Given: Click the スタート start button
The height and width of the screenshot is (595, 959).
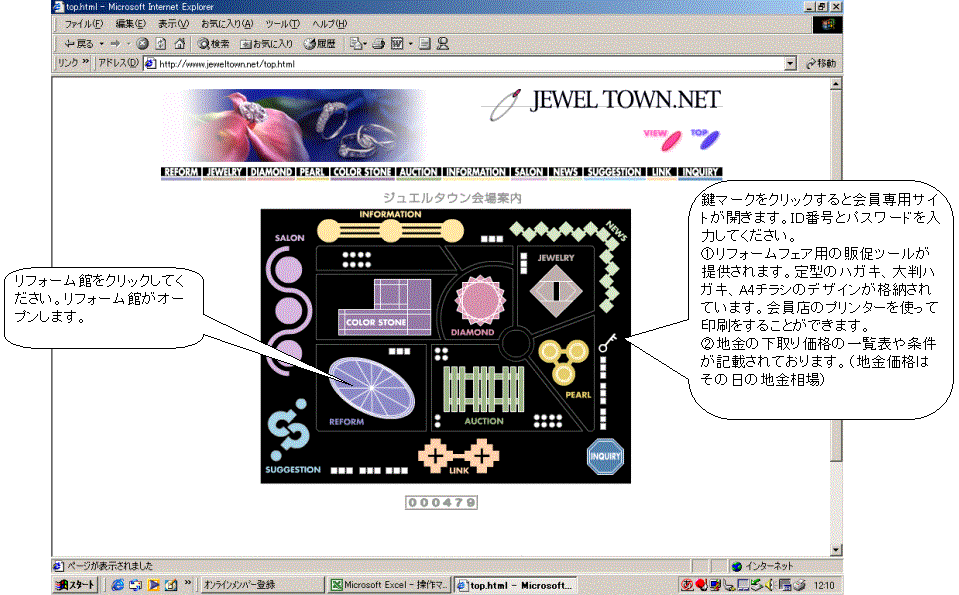Looking at the screenshot, I should pos(75,585).
